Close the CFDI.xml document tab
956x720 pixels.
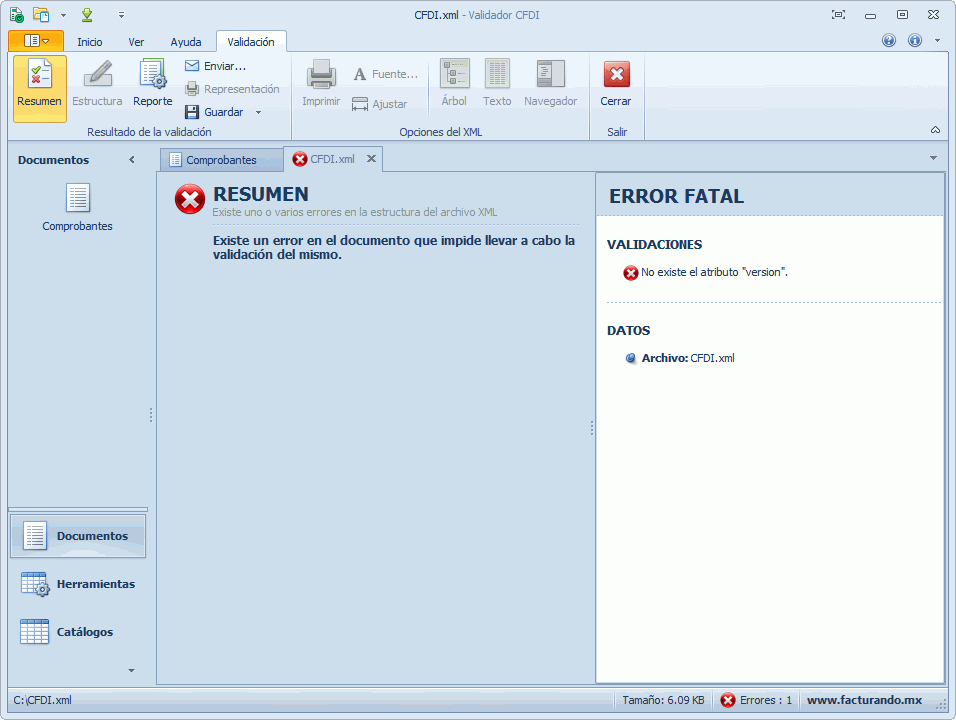[x=371, y=159]
